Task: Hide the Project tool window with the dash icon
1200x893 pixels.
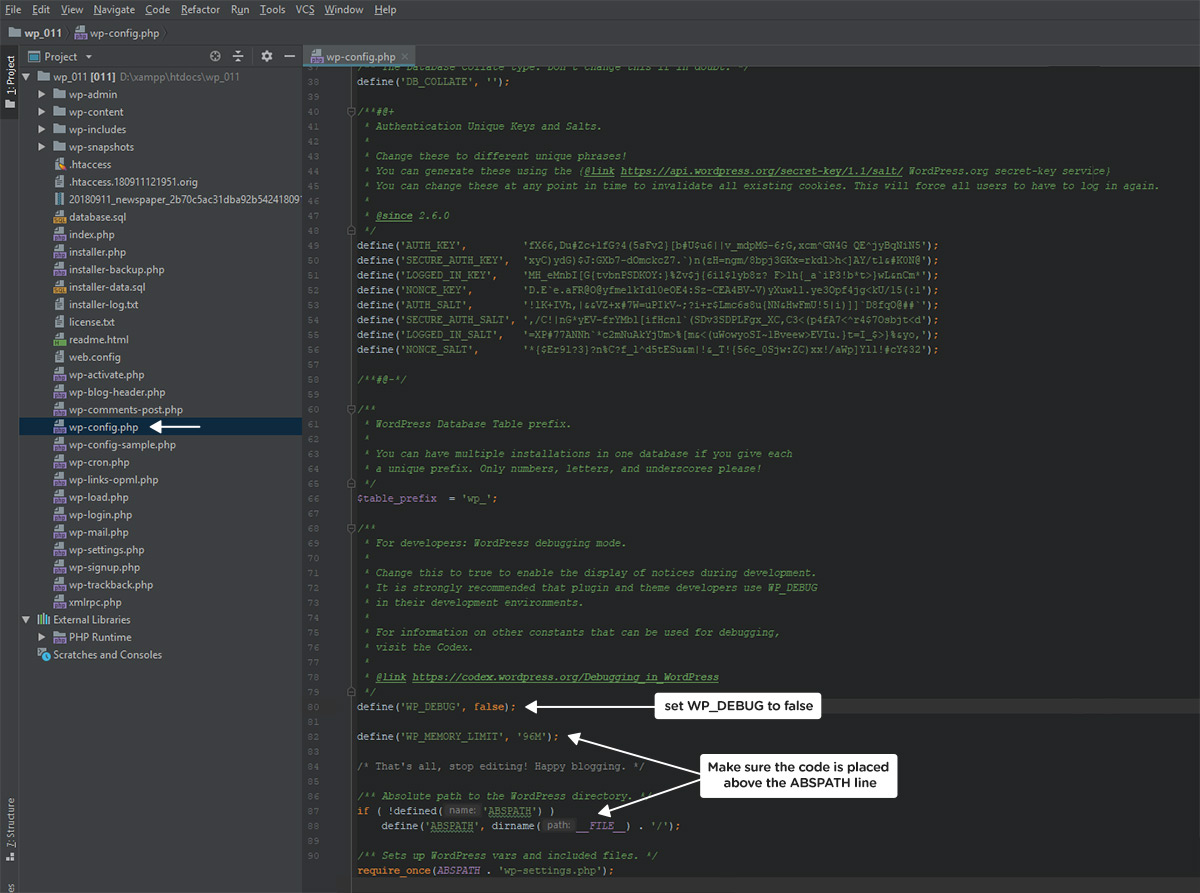Action: coord(289,57)
